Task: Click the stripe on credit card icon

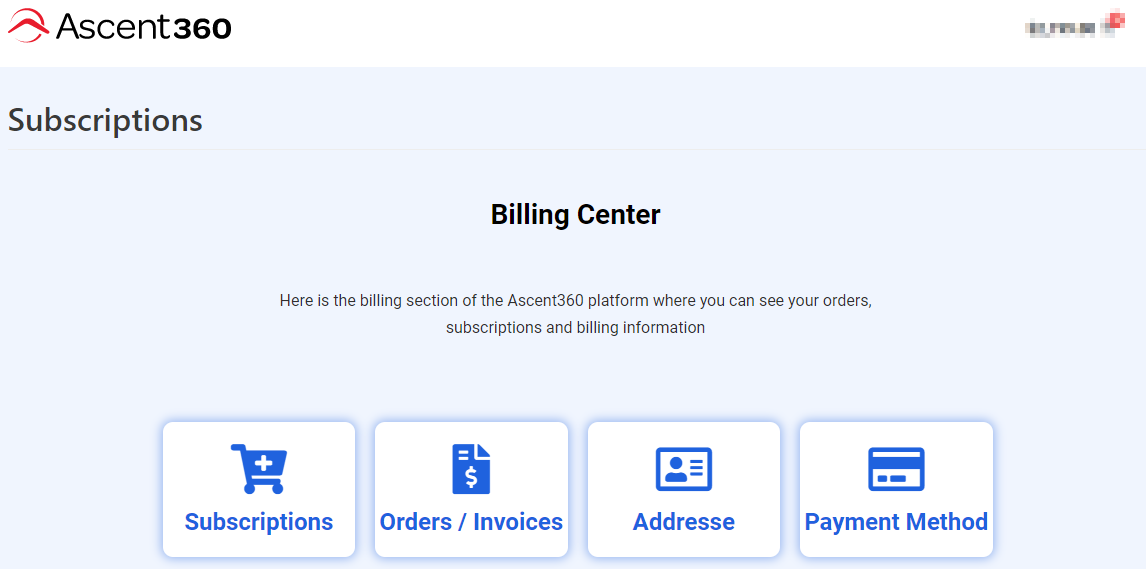Action: tap(896, 460)
